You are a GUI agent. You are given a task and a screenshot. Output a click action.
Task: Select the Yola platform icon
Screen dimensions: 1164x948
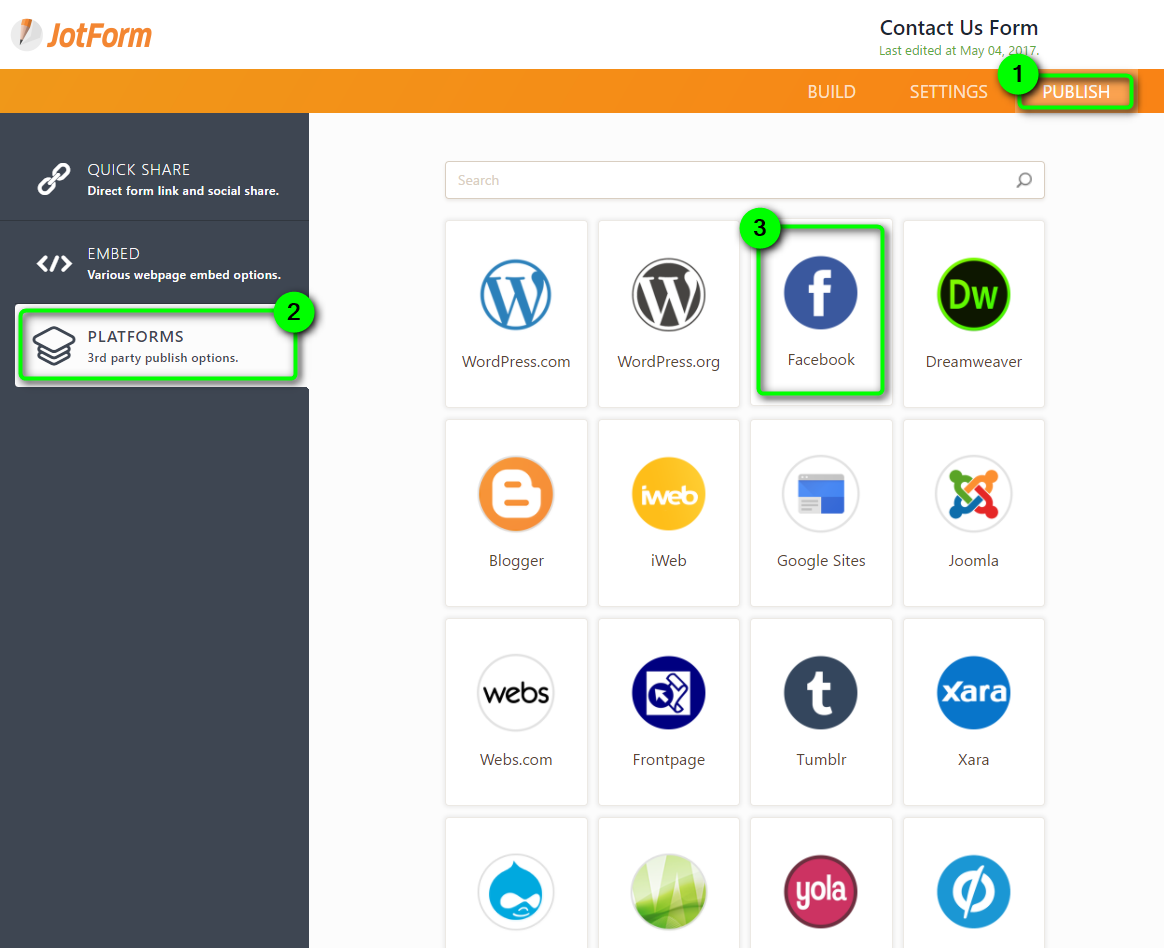[x=820, y=890]
